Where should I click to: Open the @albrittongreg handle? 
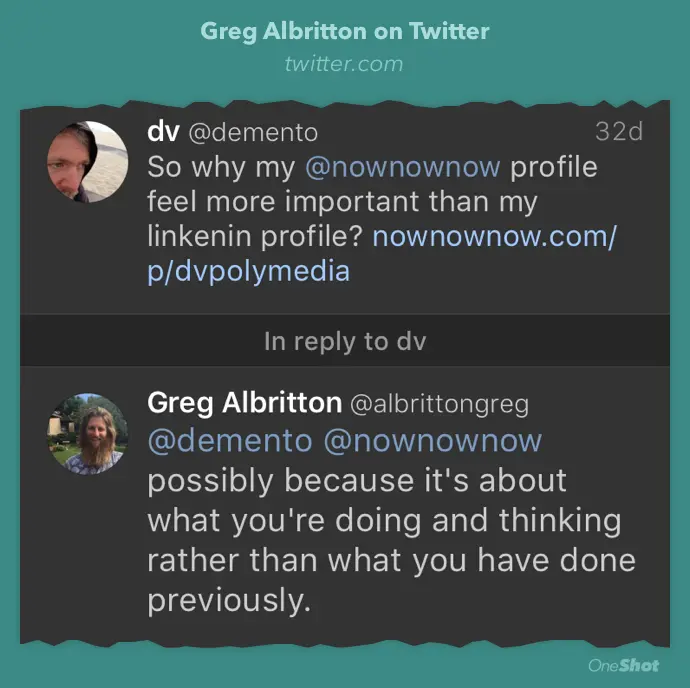(x=438, y=404)
